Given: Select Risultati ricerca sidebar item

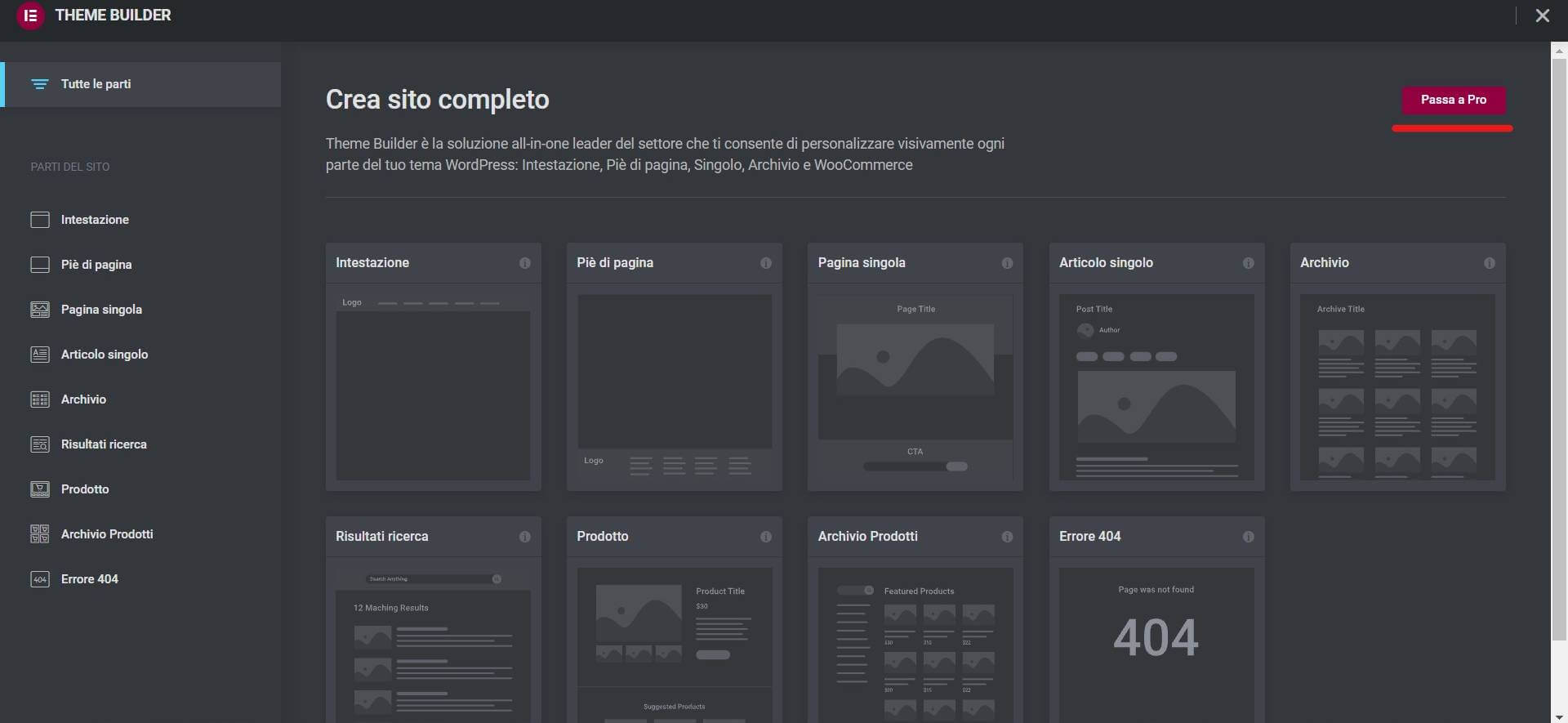Looking at the screenshot, I should click(x=104, y=444).
